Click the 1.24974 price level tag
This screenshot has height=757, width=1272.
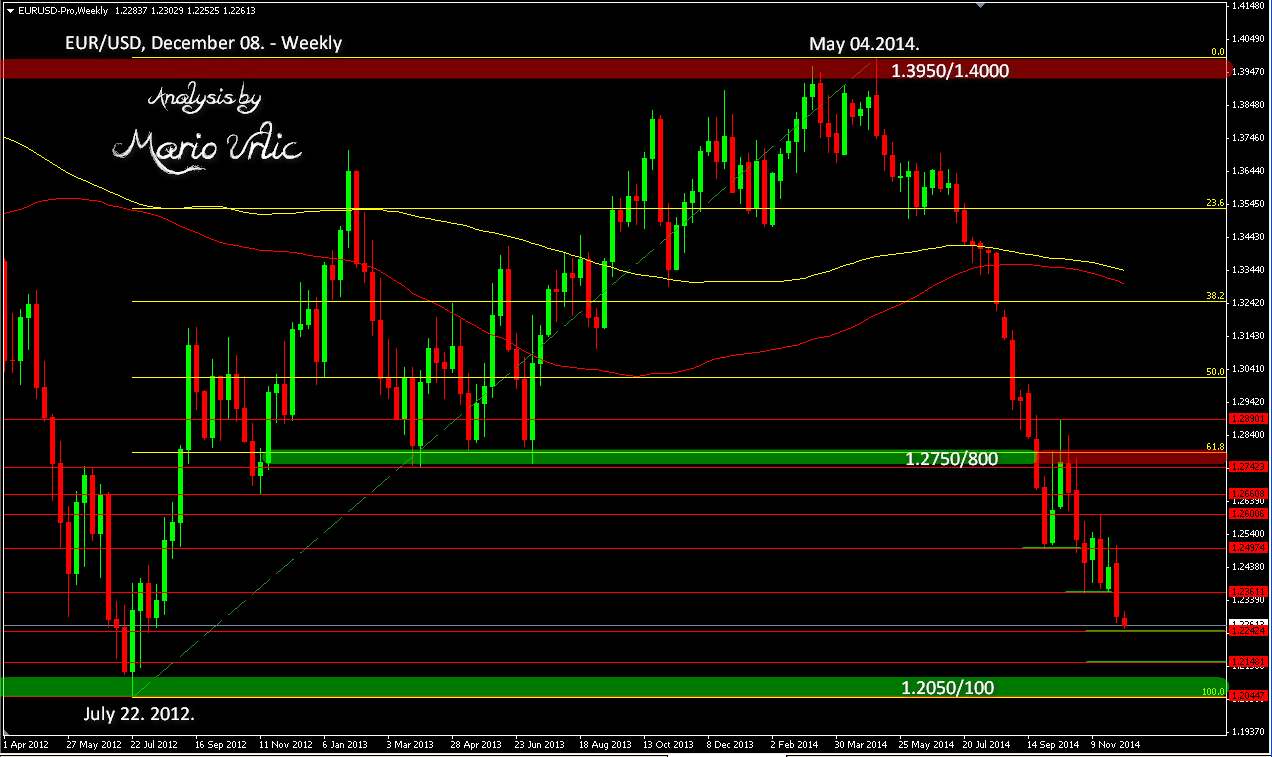tap(1246, 548)
